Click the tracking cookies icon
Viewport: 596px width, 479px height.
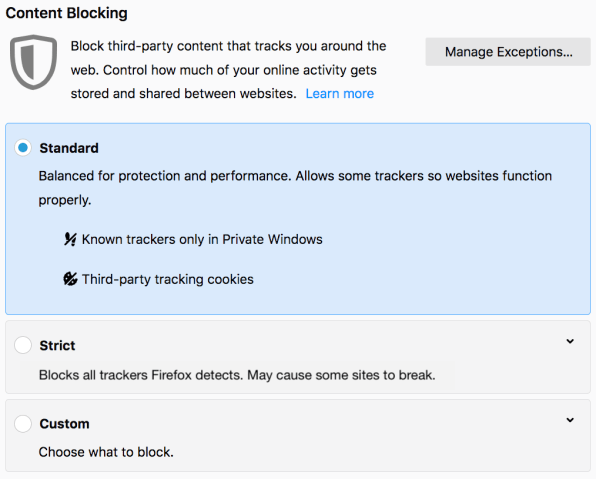pos(70,279)
